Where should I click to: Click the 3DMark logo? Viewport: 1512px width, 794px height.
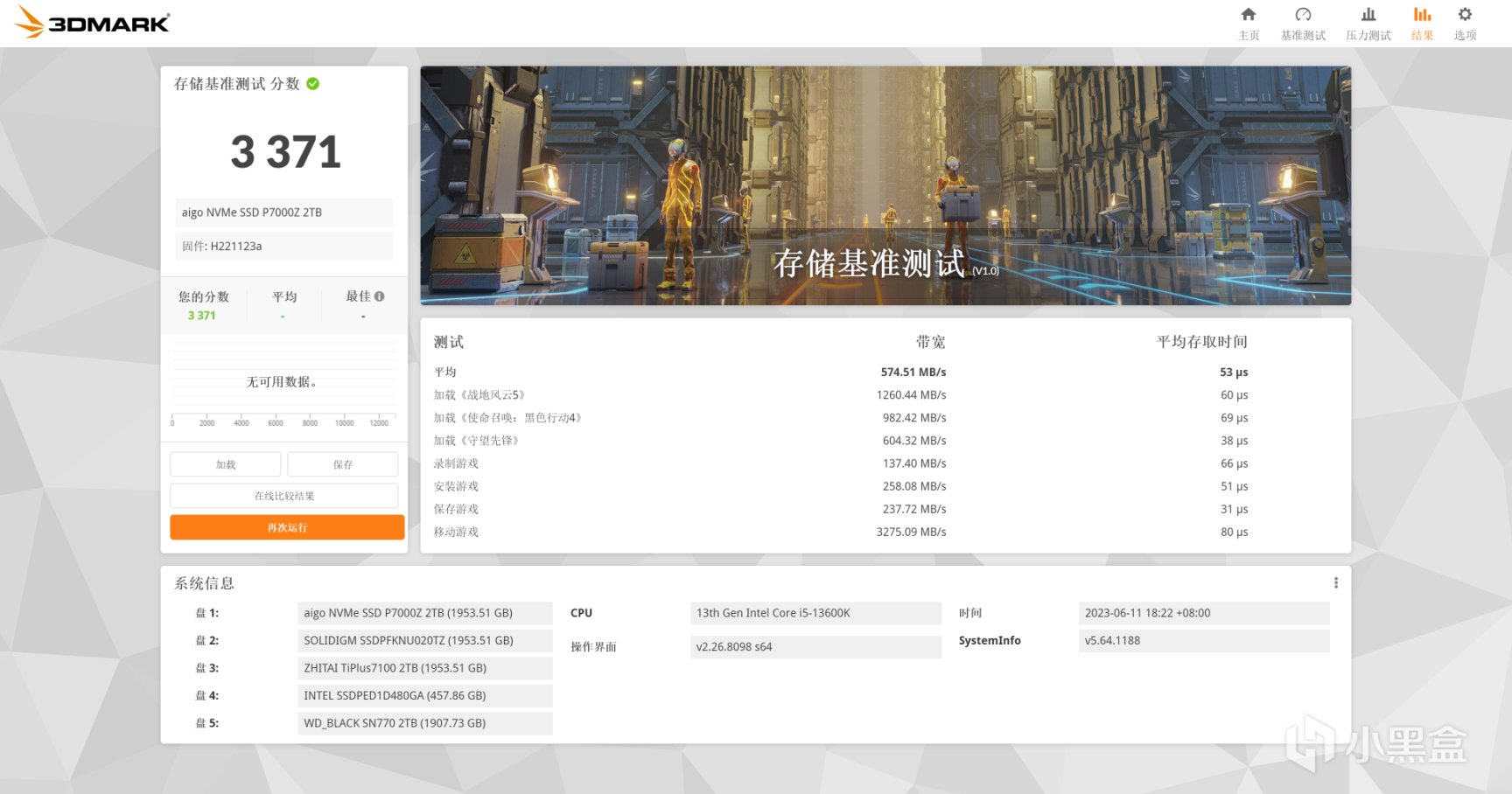click(x=93, y=22)
